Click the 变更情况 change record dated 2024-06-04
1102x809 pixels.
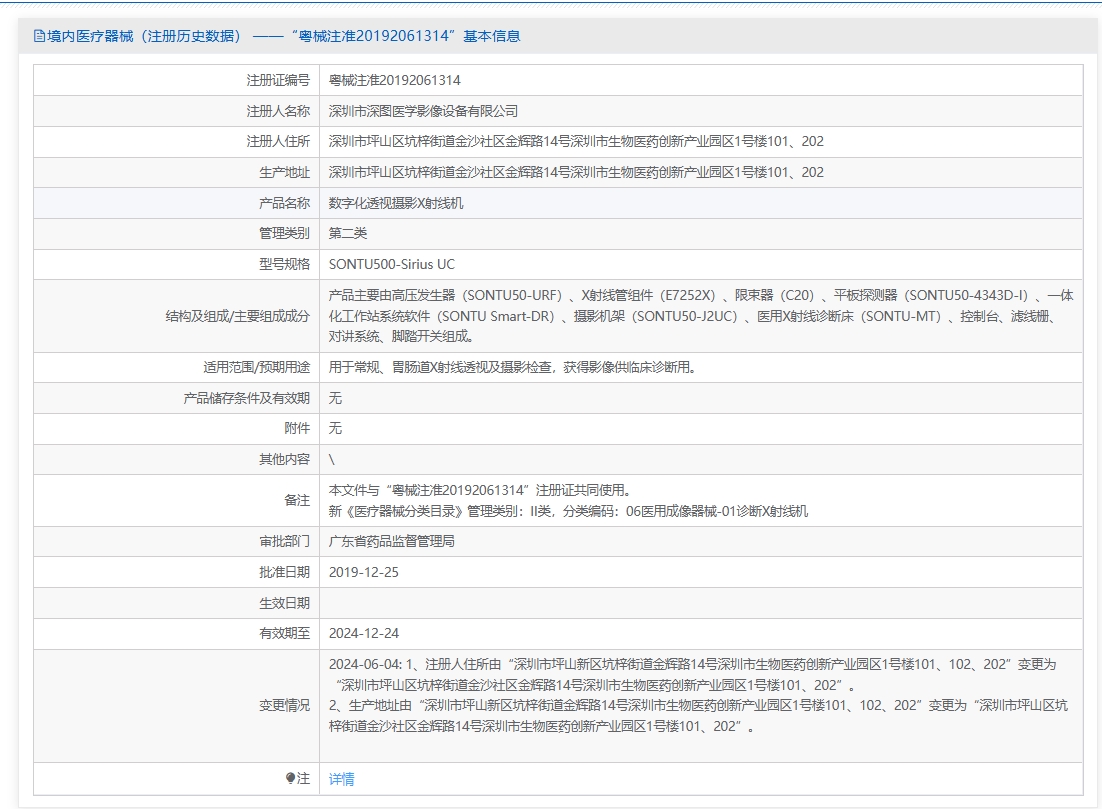(698, 695)
